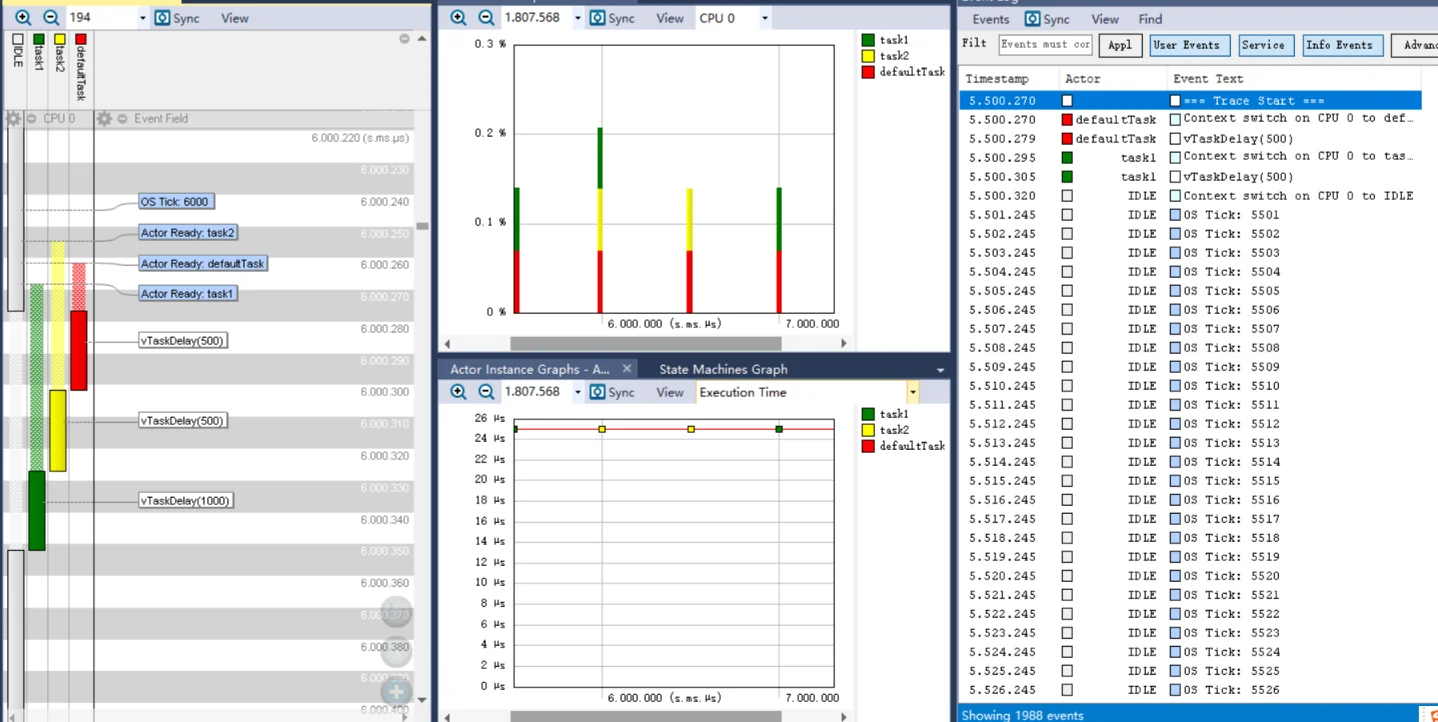Zoom out in the trace timeline view
This screenshot has width=1438, height=722.
coord(51,18)
